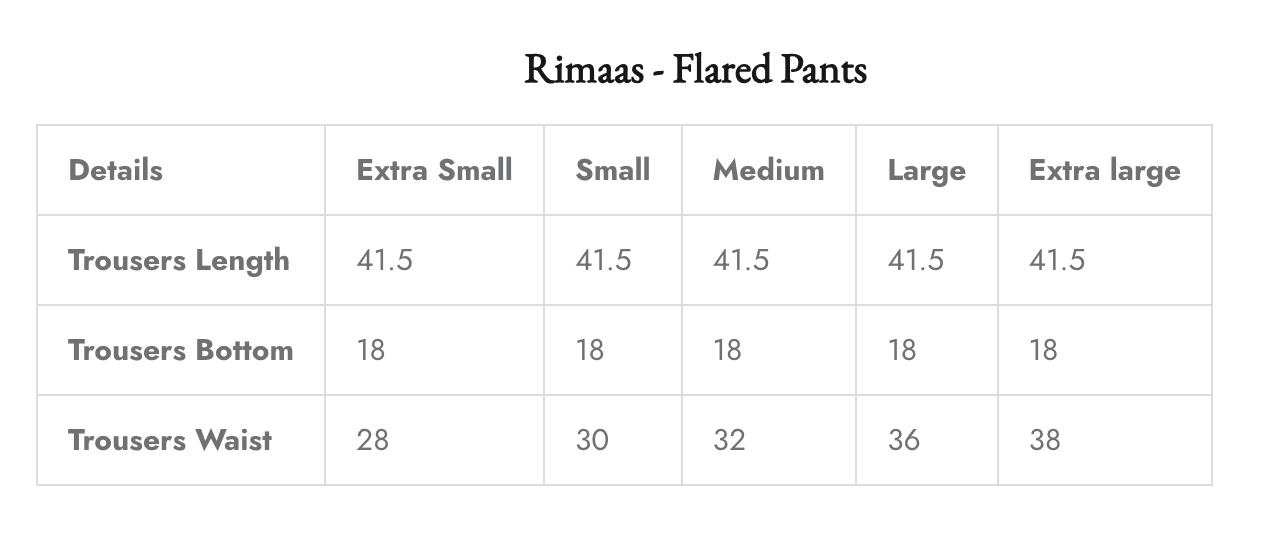Click the Trousers Bottom row label
The height and width of the screenshot is (550, 1264).
pyautogui.click(x=180, y=350)
